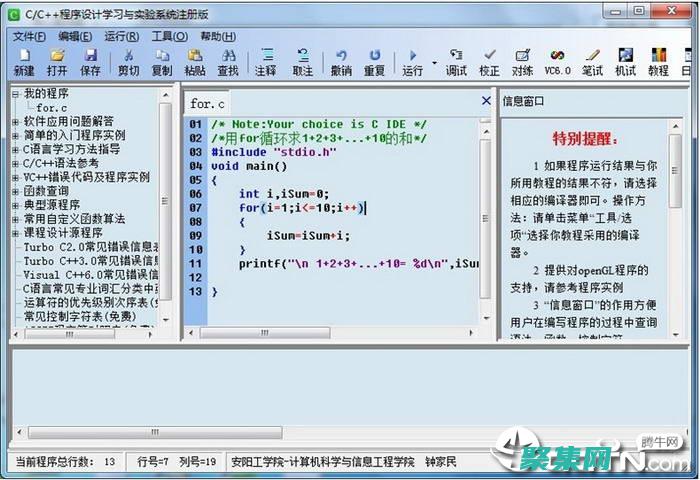The height and width of the screenshot is (480, 700).
Task: Click the 运行 (Run) play icon
Action: tap(413, 56)
